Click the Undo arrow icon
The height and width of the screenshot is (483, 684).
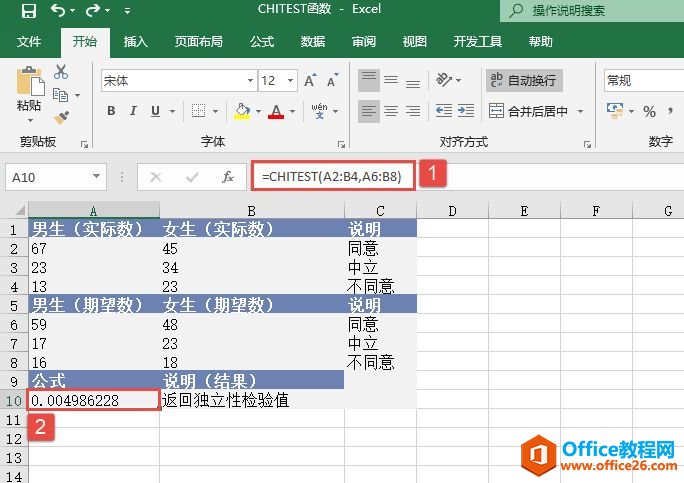[x=58, y=12]
